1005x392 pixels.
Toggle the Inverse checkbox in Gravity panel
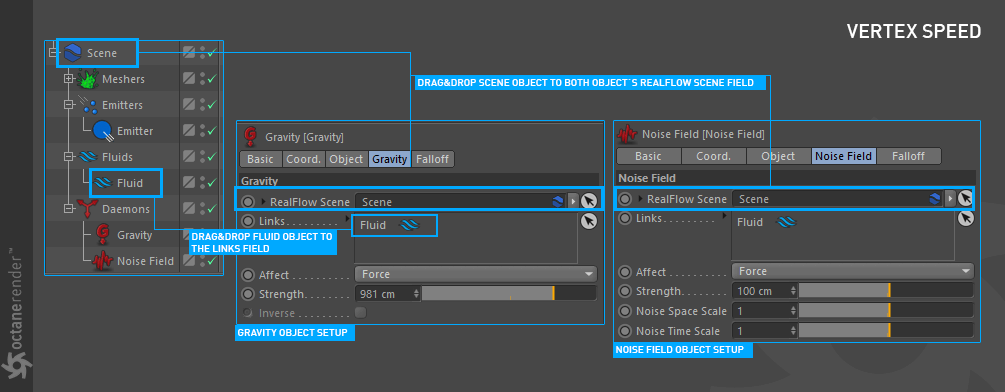[360, 313]
